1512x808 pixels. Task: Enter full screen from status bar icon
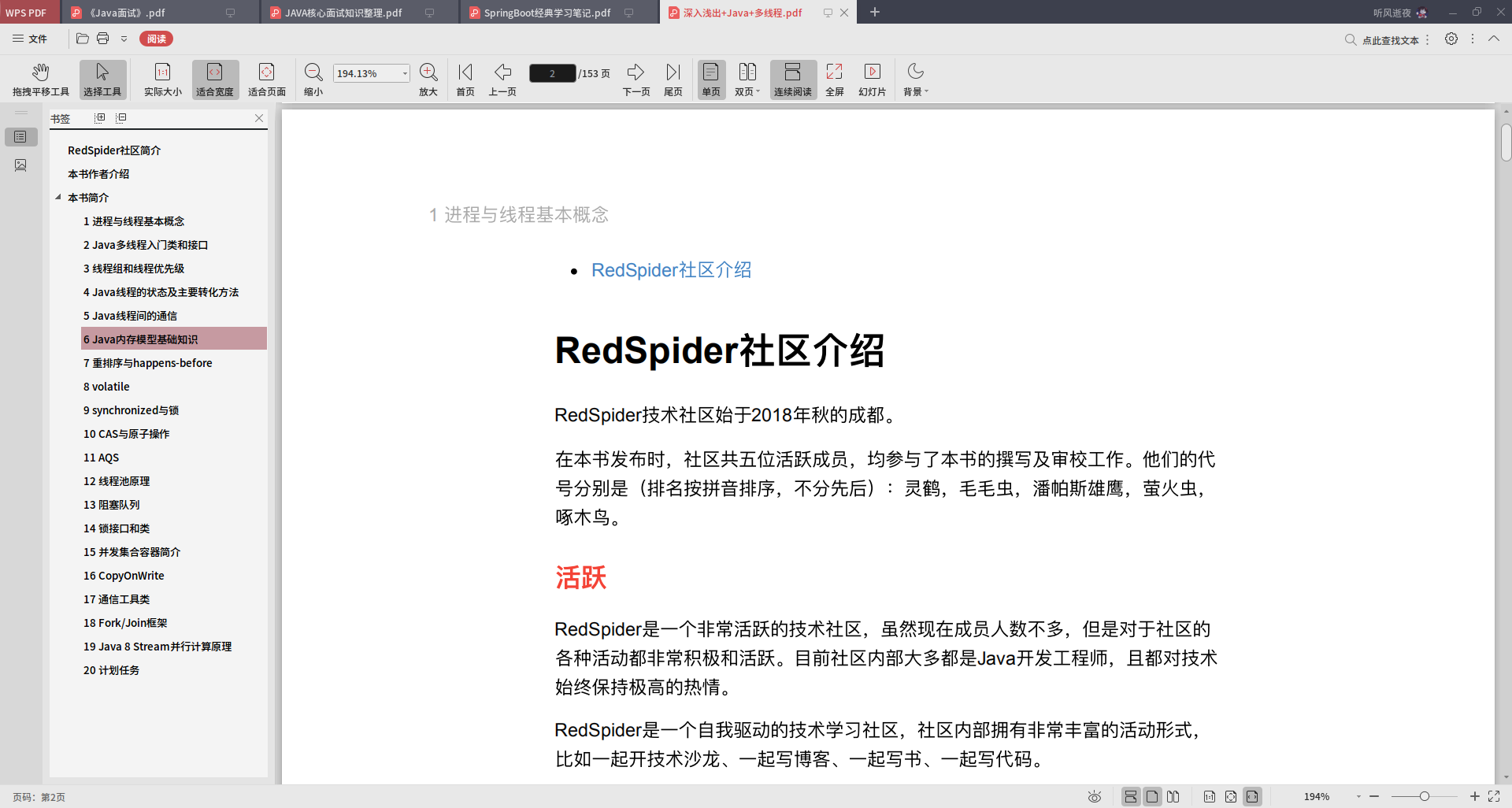click(1494, 797)
